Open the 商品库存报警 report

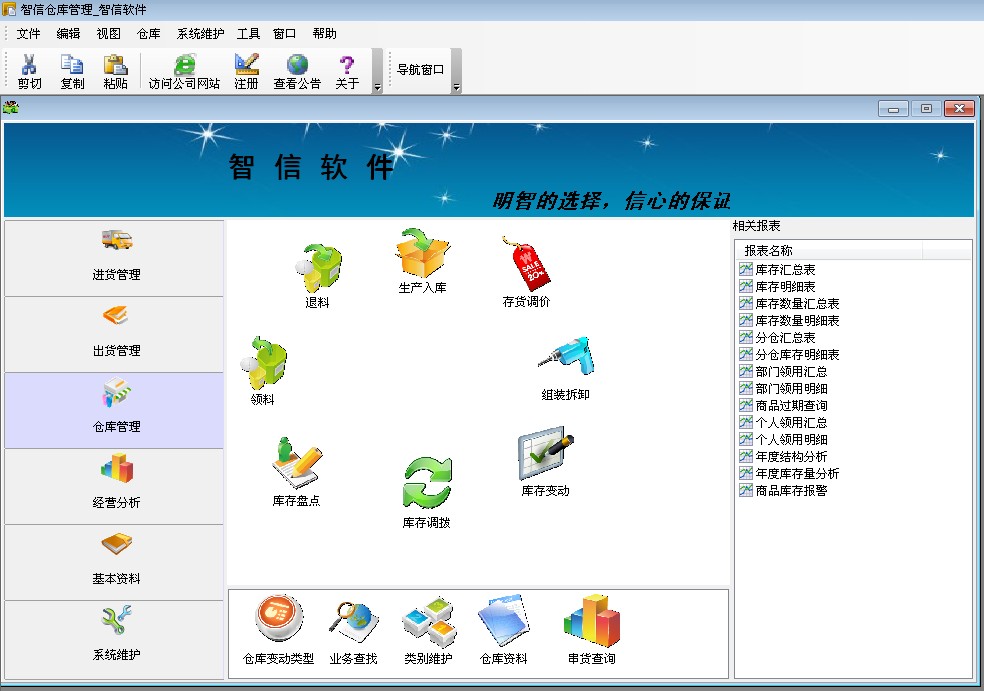pyautogui.click(x=783, y=490)
